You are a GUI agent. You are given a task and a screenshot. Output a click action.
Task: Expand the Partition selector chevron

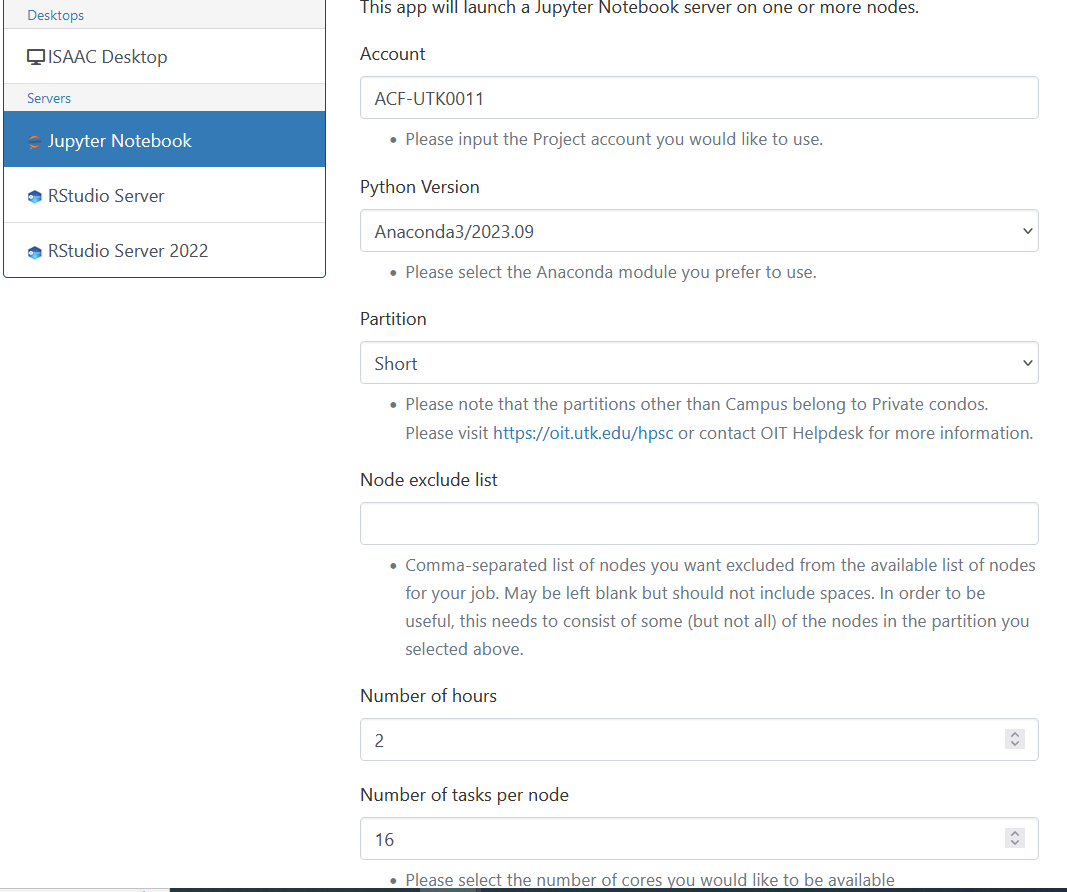[x=1027, y=362]
